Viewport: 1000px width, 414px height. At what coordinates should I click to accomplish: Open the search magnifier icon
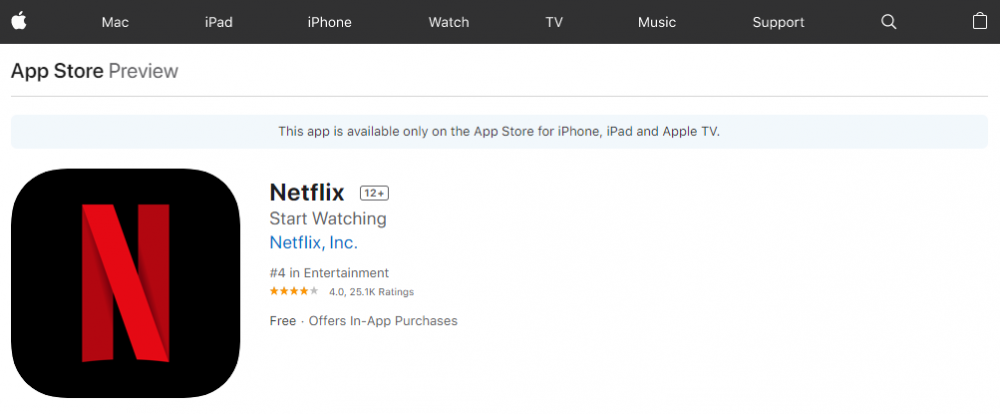[x=888, y=22]
